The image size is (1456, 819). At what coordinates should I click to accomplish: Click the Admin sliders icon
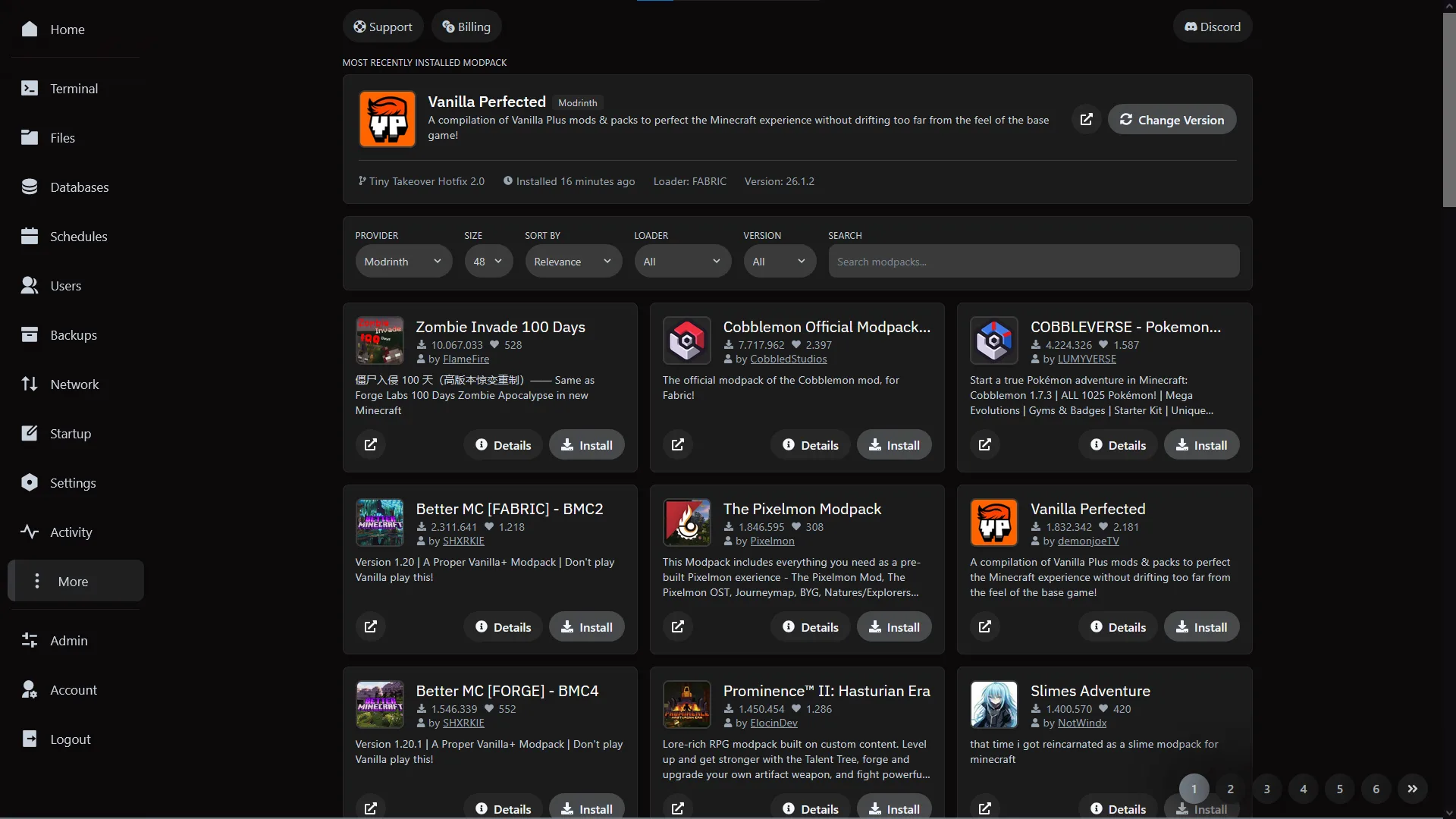pos(30,640)
